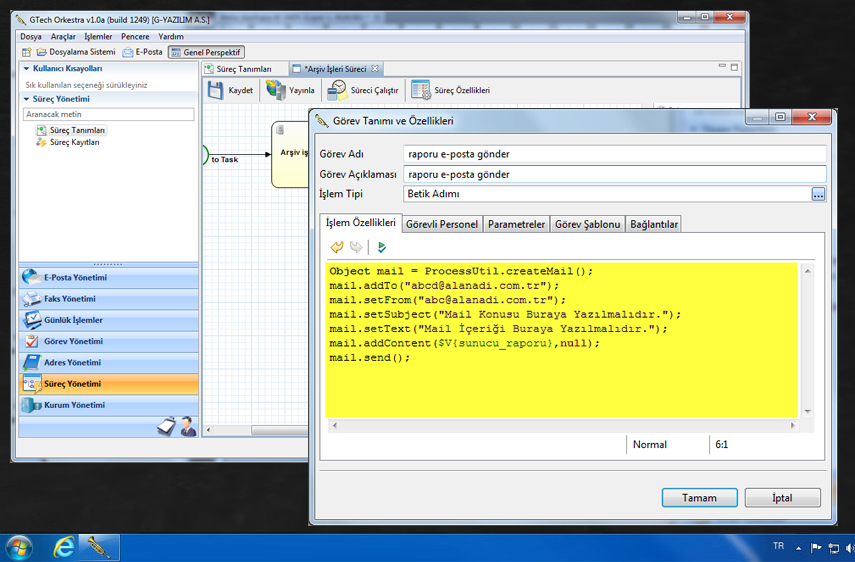Viewport: 855px width, 562px height.
Task: Switch to Arşiv İşleri Süreci tab
Action: pyautogui.click(x=334, y=69)
